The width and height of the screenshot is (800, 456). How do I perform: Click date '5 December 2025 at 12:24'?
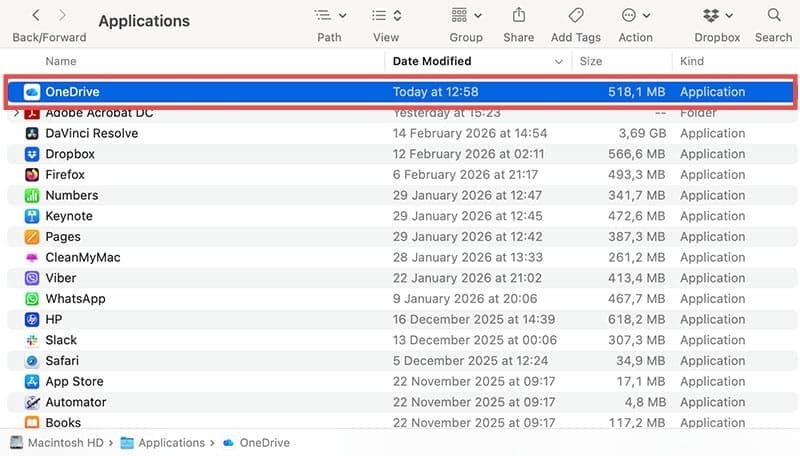click(470, 361)
